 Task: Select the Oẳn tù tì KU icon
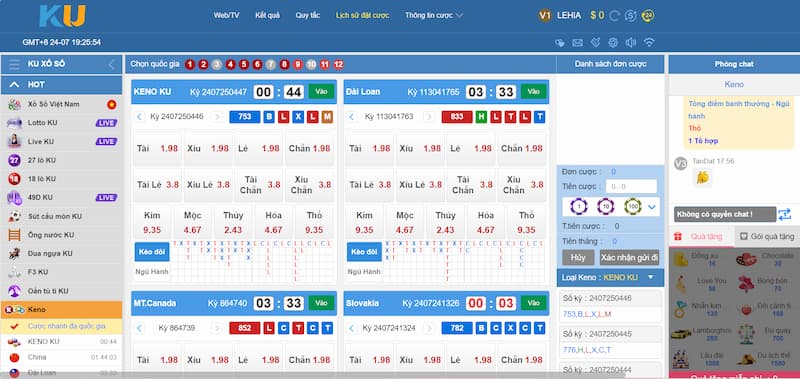(x=14, y=291)
